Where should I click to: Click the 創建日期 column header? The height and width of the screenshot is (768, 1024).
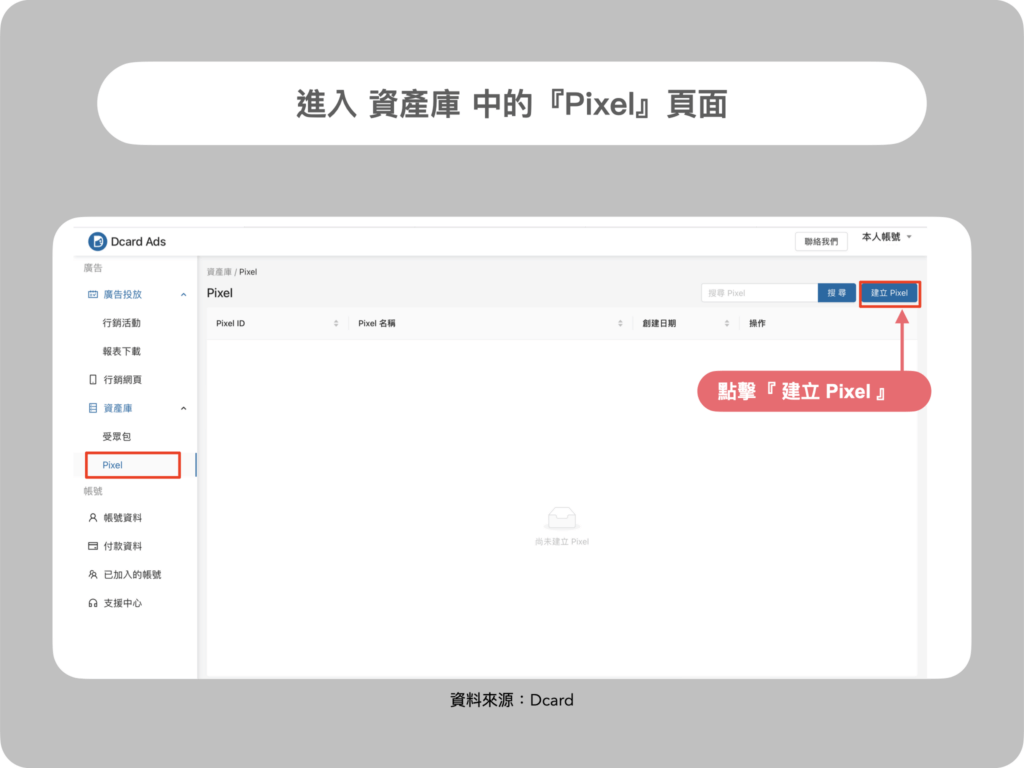[659, 323]
